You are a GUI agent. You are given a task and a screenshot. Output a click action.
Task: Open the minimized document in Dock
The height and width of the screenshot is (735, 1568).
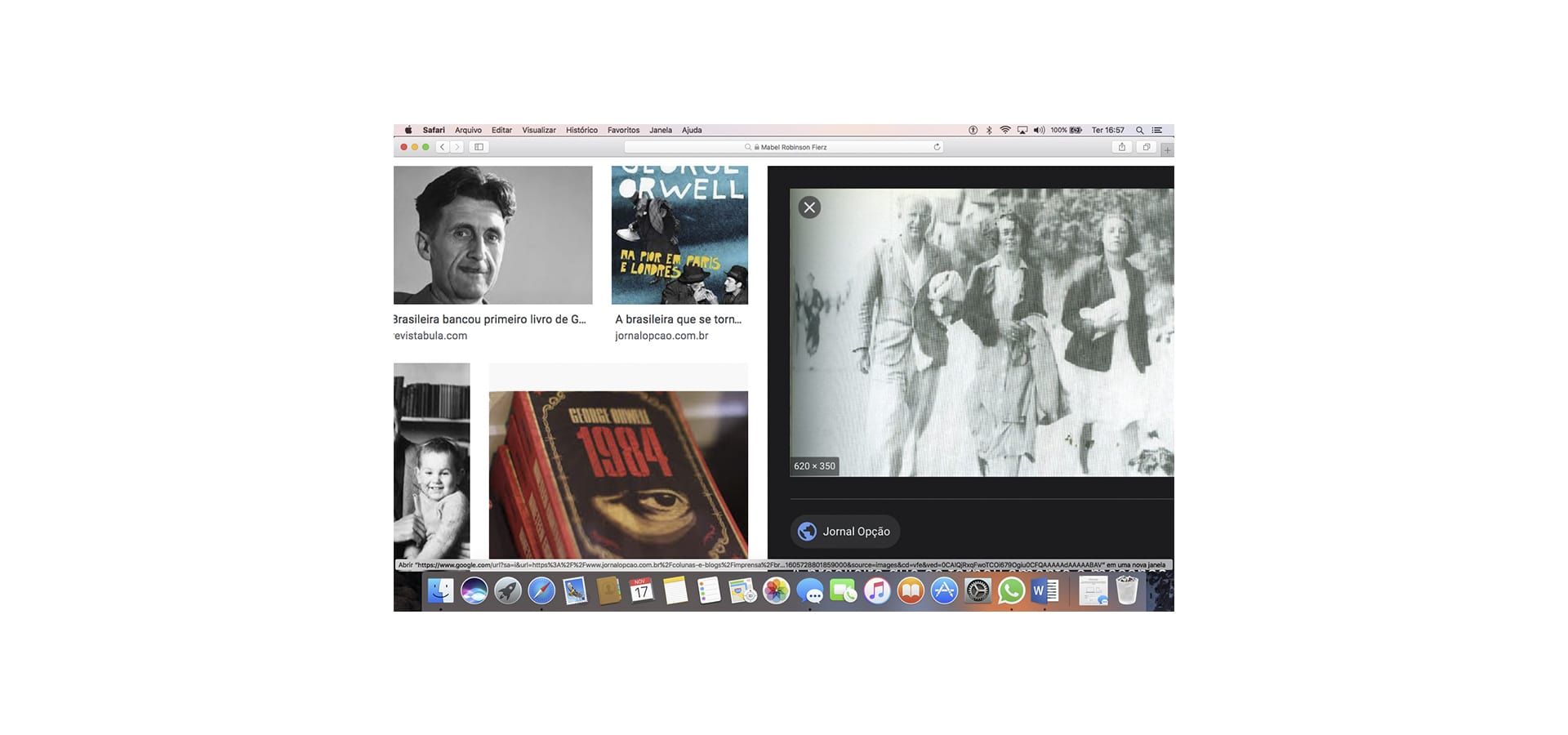(1093, 590)
